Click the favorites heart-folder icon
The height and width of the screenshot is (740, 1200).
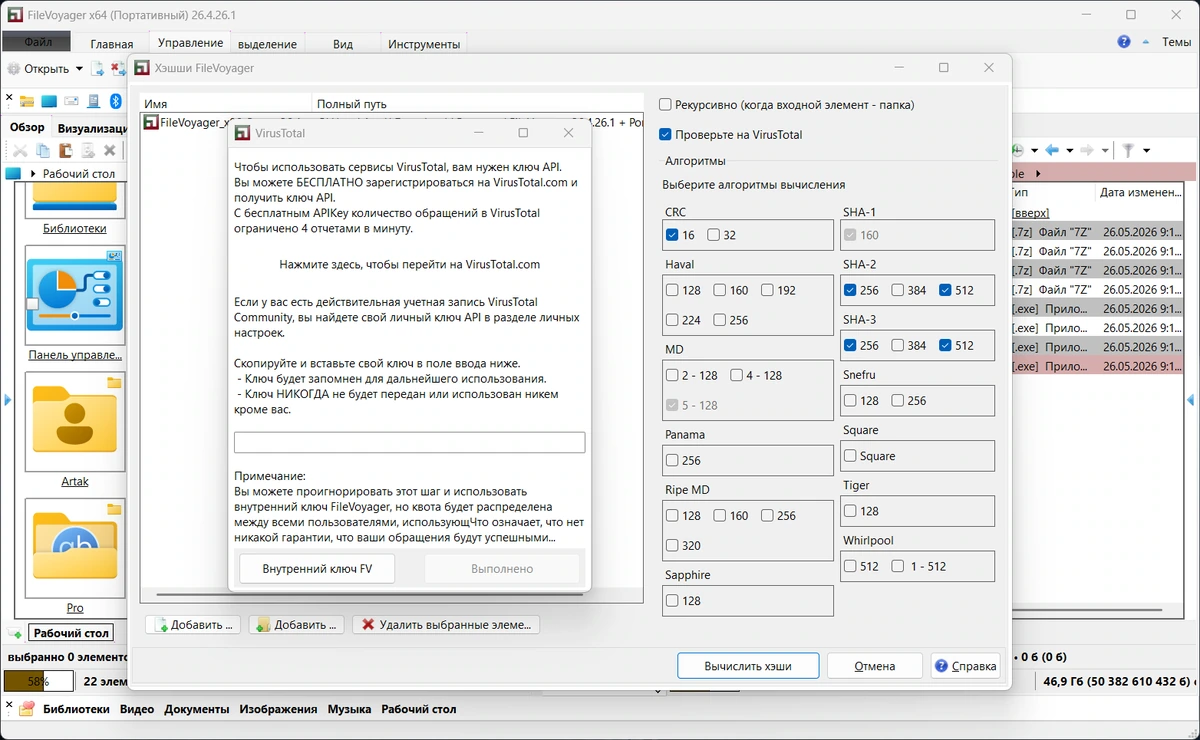pos(27,709)
